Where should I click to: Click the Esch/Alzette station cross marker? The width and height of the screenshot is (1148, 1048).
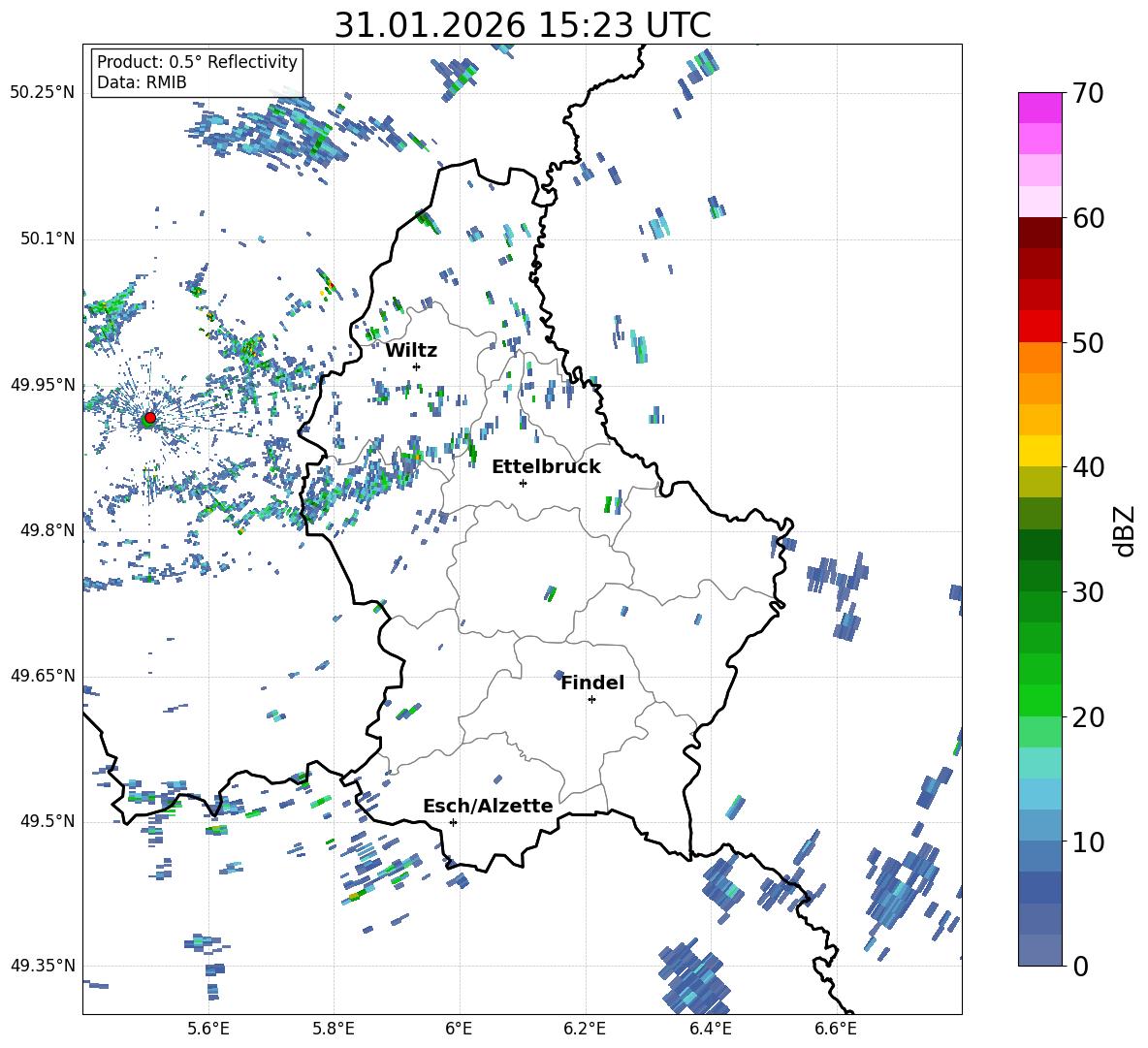(453, 822)
